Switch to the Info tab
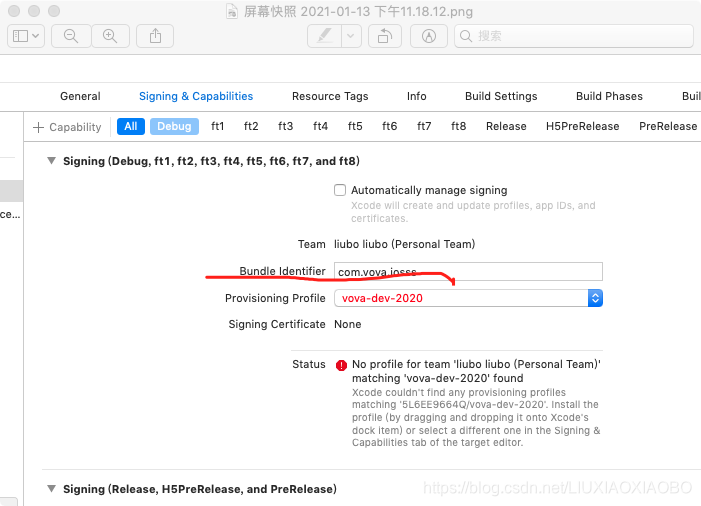The width and height of the screenshot is (701, 506). (417, 96)
